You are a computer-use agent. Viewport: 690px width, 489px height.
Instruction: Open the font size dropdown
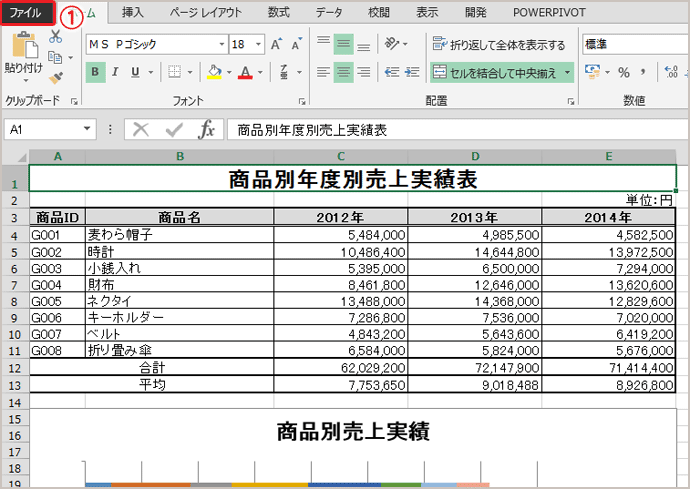[258, 44]
